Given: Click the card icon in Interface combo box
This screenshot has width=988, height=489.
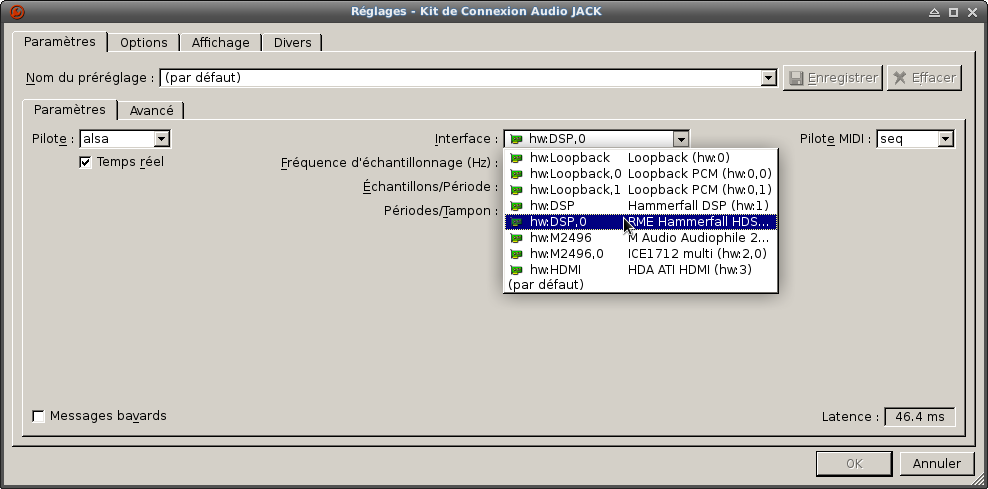Looking at the screenshot, I should (x=516, y=139).
